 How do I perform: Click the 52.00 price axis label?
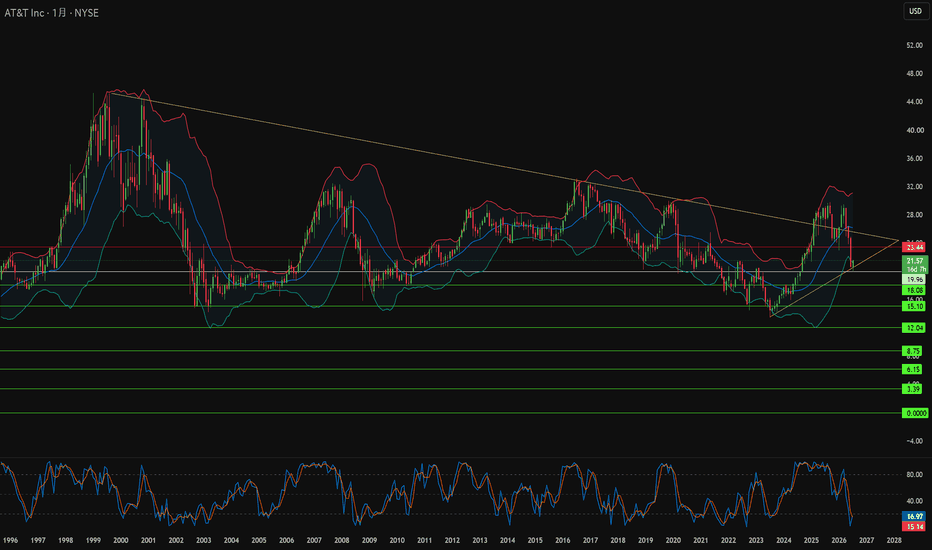tap(915, 45)
